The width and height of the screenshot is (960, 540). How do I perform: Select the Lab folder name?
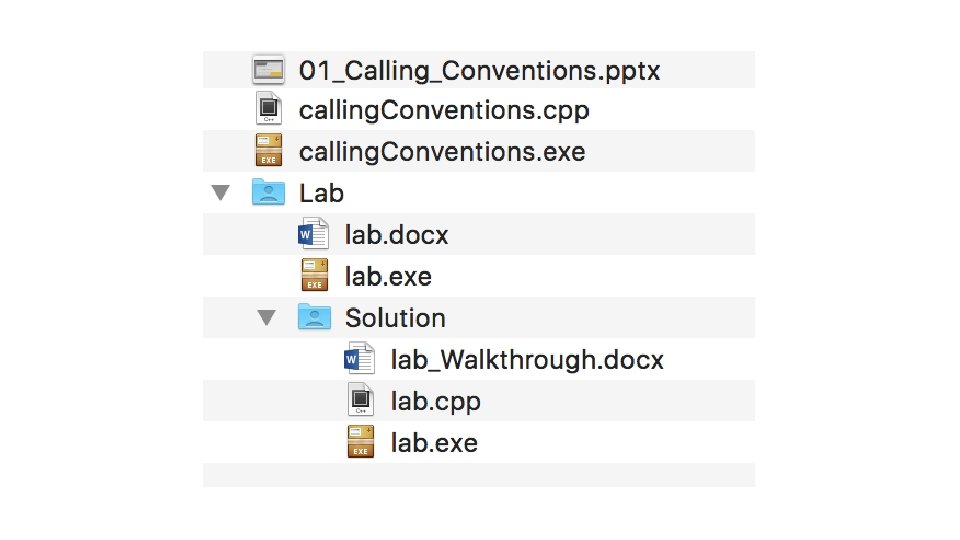click(322, 193)
